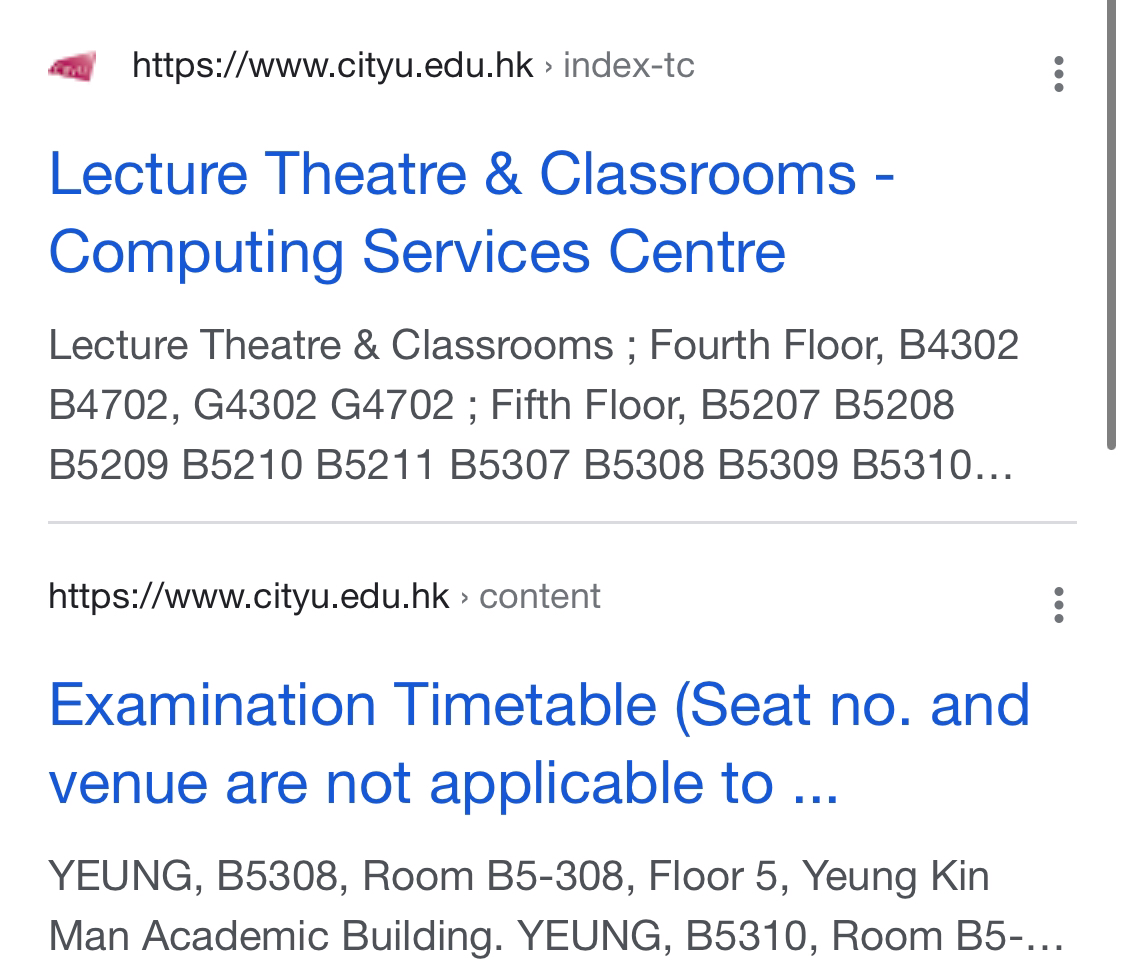Select the snippet line mentioning Fourth Floor, B4302
The width and height of the screenshot is (1125, 980).
(x=534, y=345)
